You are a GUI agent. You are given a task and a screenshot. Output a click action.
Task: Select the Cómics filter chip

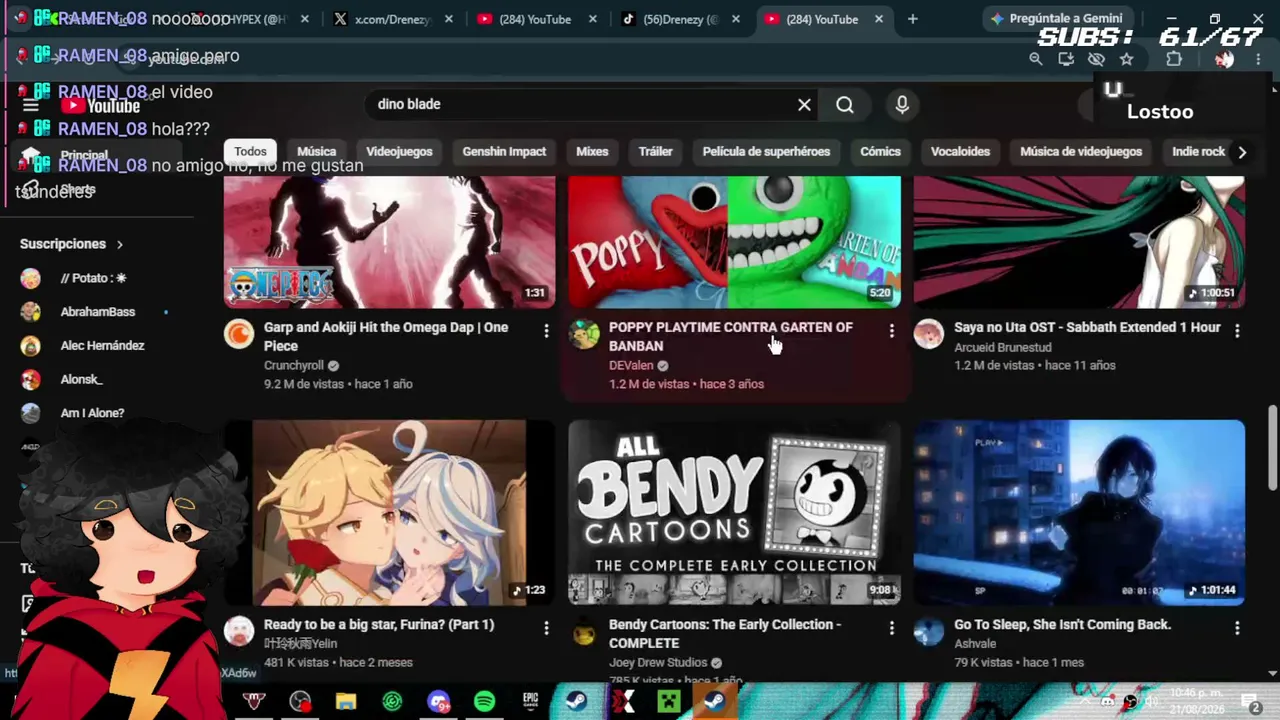click(881, 152)
